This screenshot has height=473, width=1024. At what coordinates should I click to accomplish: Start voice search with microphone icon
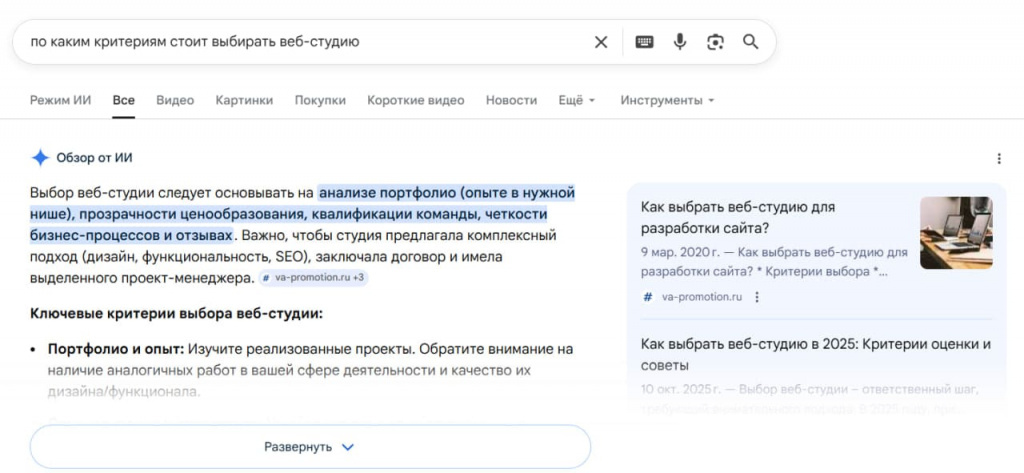click(680, 42)
